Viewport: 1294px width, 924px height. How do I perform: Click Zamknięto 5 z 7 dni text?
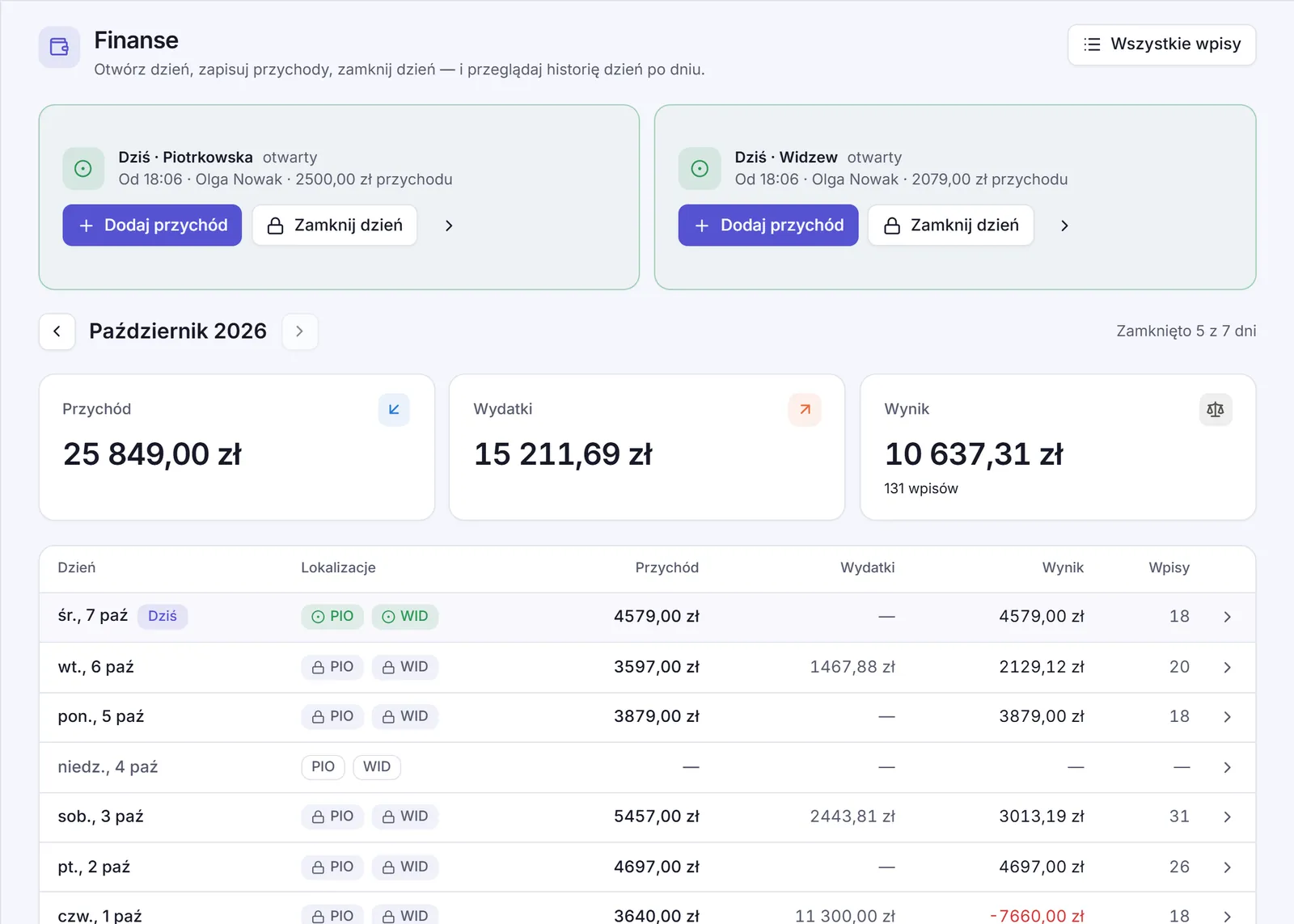tap(1186, 331)
